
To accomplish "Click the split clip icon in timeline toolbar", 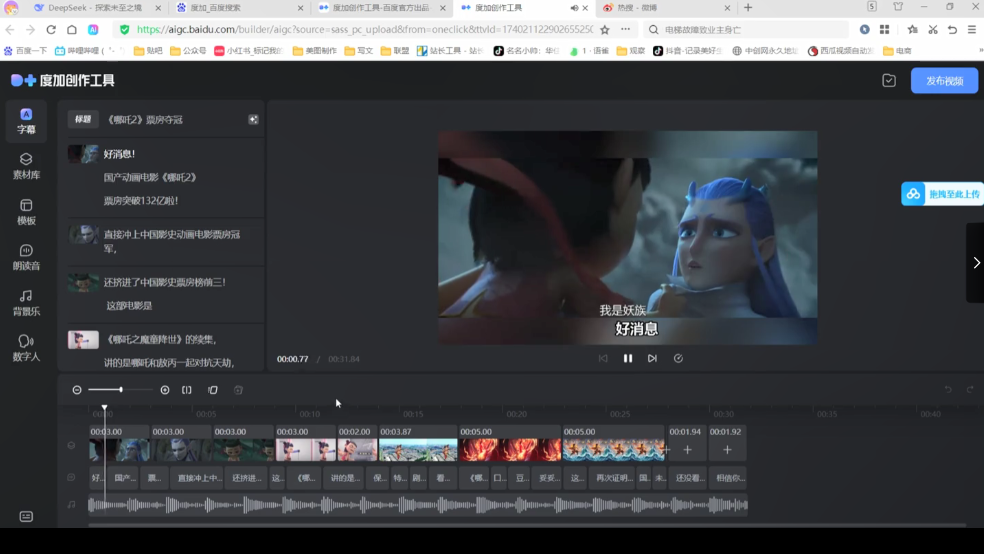I will pyautogui.click(x=187, y=390).
